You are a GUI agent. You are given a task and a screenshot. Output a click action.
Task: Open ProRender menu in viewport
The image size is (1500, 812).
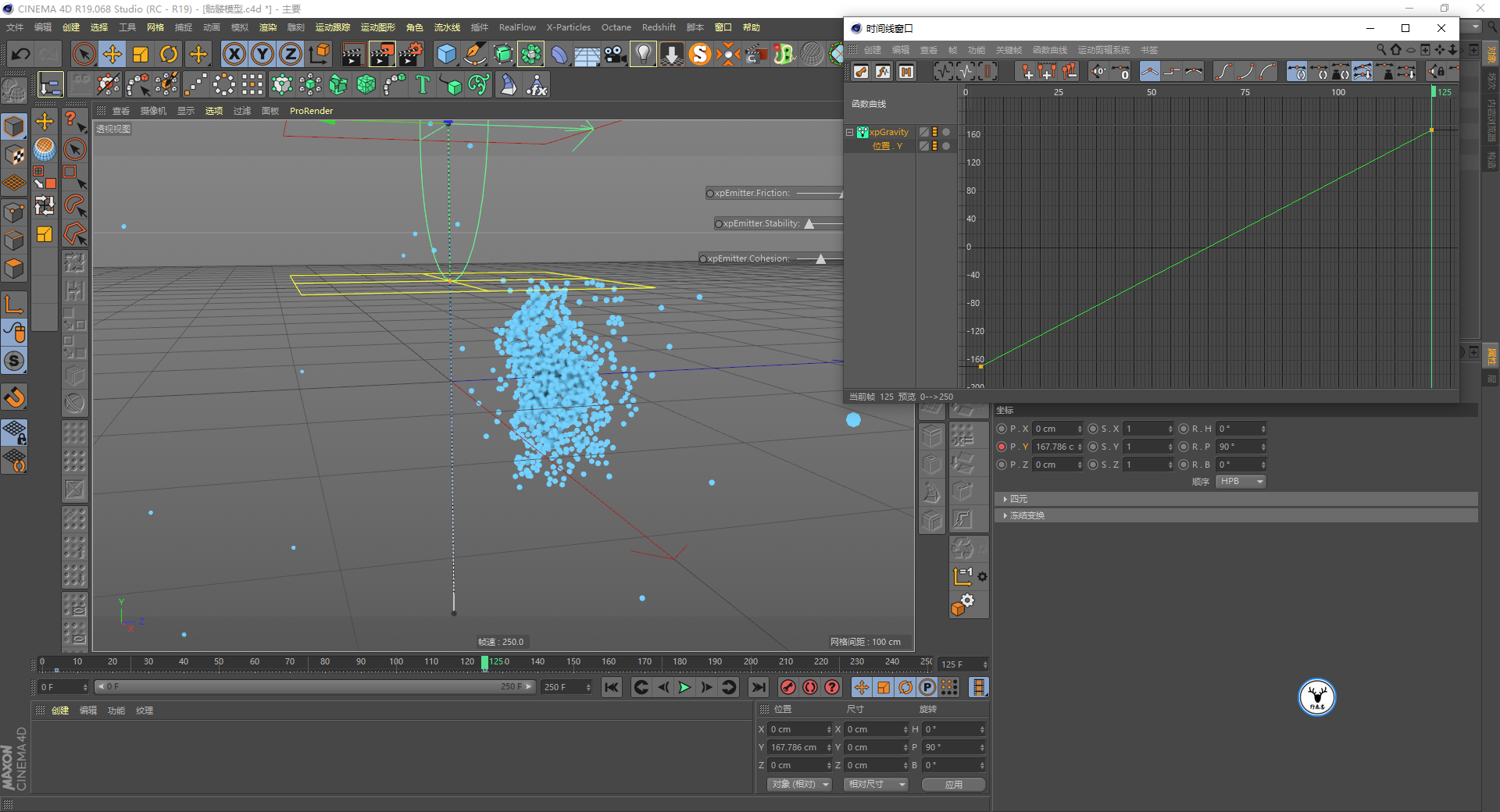311,111
